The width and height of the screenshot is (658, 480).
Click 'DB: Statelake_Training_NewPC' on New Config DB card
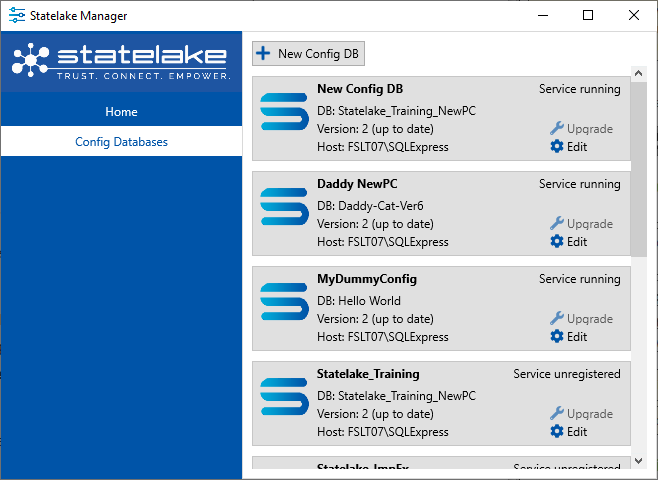[x=397, y=111]
